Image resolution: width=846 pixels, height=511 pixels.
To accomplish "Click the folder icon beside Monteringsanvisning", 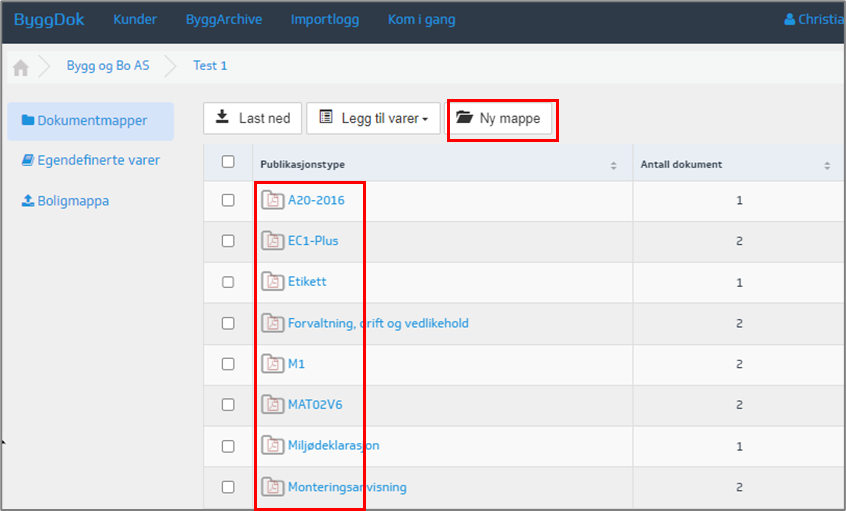I will point(272,487).
